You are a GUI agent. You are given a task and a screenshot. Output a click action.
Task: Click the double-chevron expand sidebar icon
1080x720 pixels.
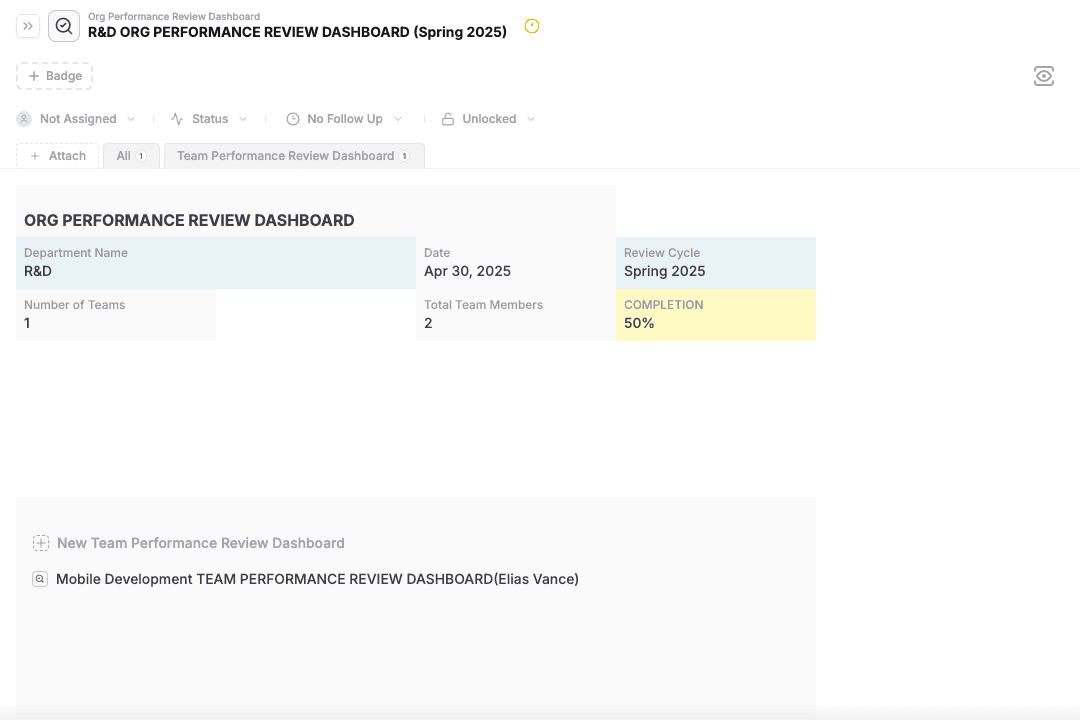point(28,26)
